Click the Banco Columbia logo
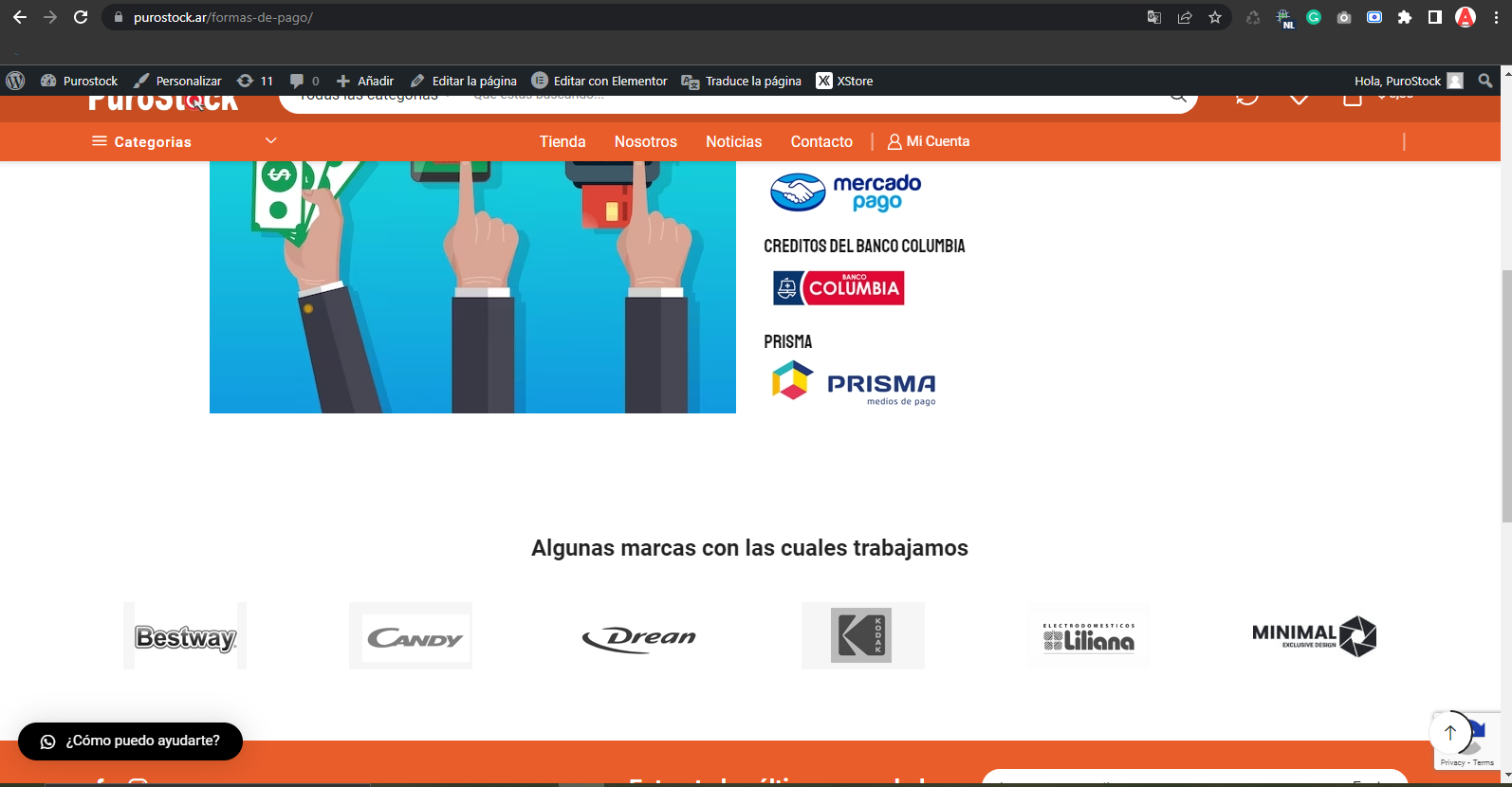Screen dimensions: 1512x787 (839, 288)
